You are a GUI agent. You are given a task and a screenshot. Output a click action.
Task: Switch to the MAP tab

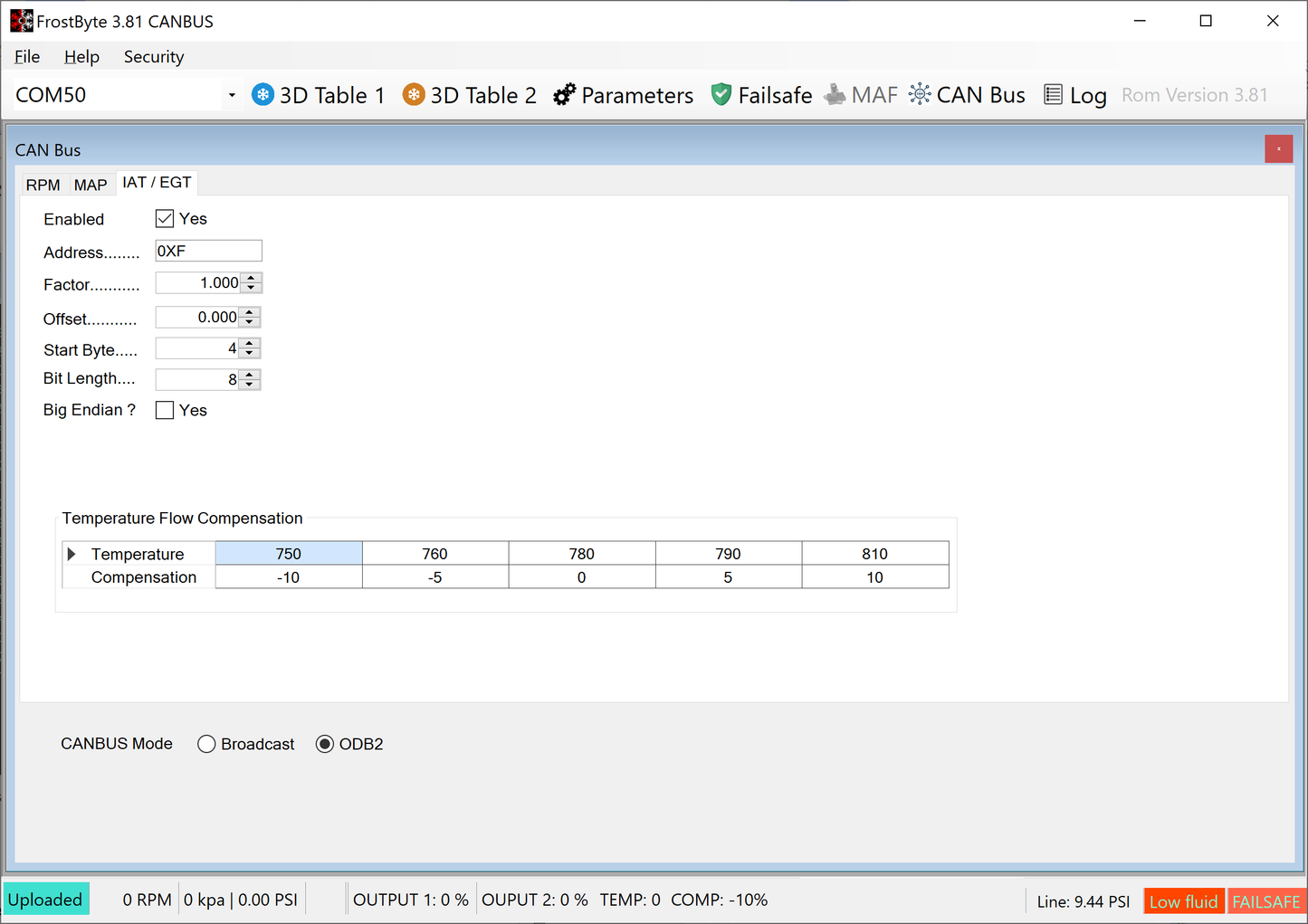(91, 185)
